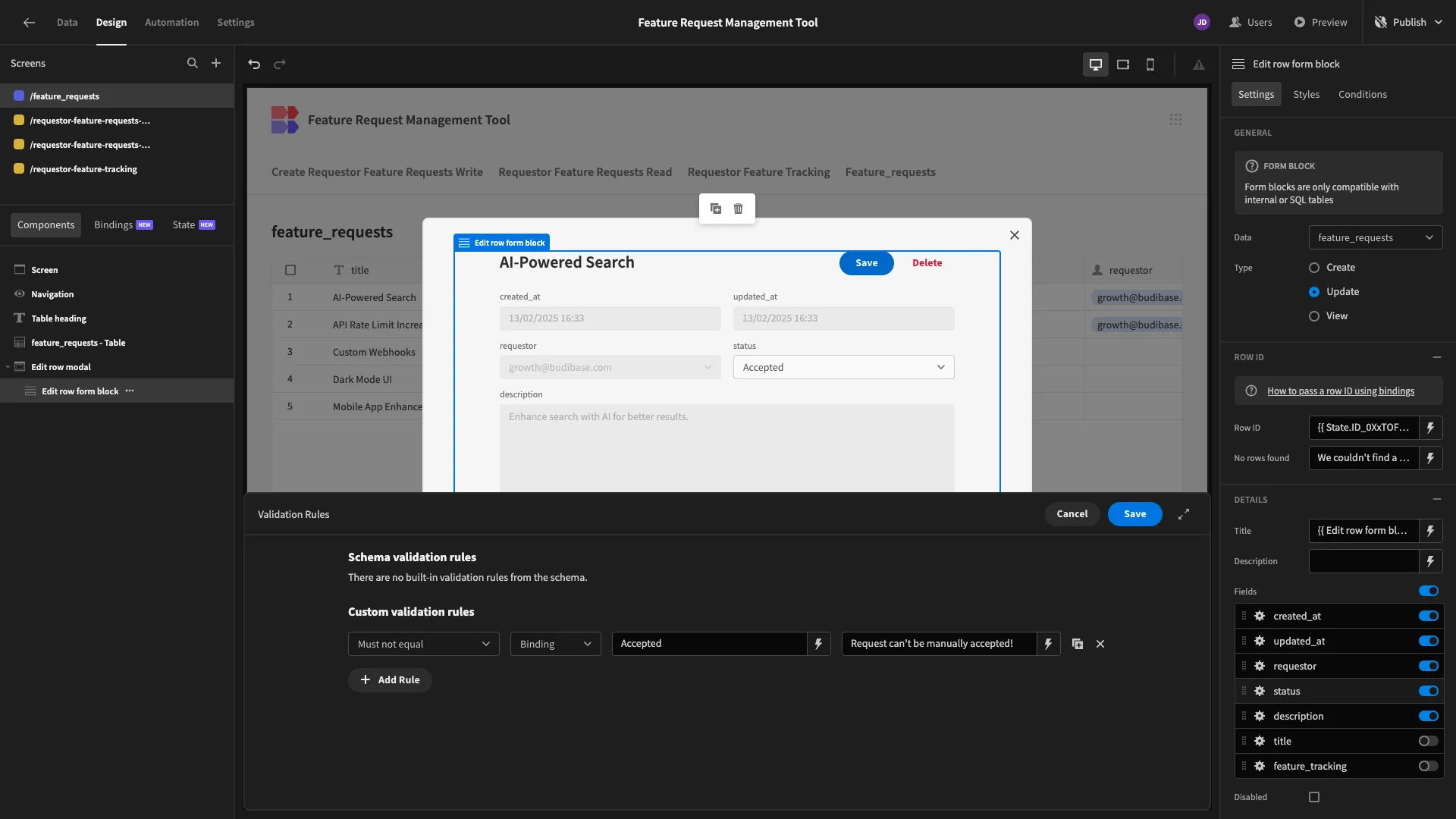The image size is (1456, 819).
Task: Undo the last change
Action: tap(254, 64)
